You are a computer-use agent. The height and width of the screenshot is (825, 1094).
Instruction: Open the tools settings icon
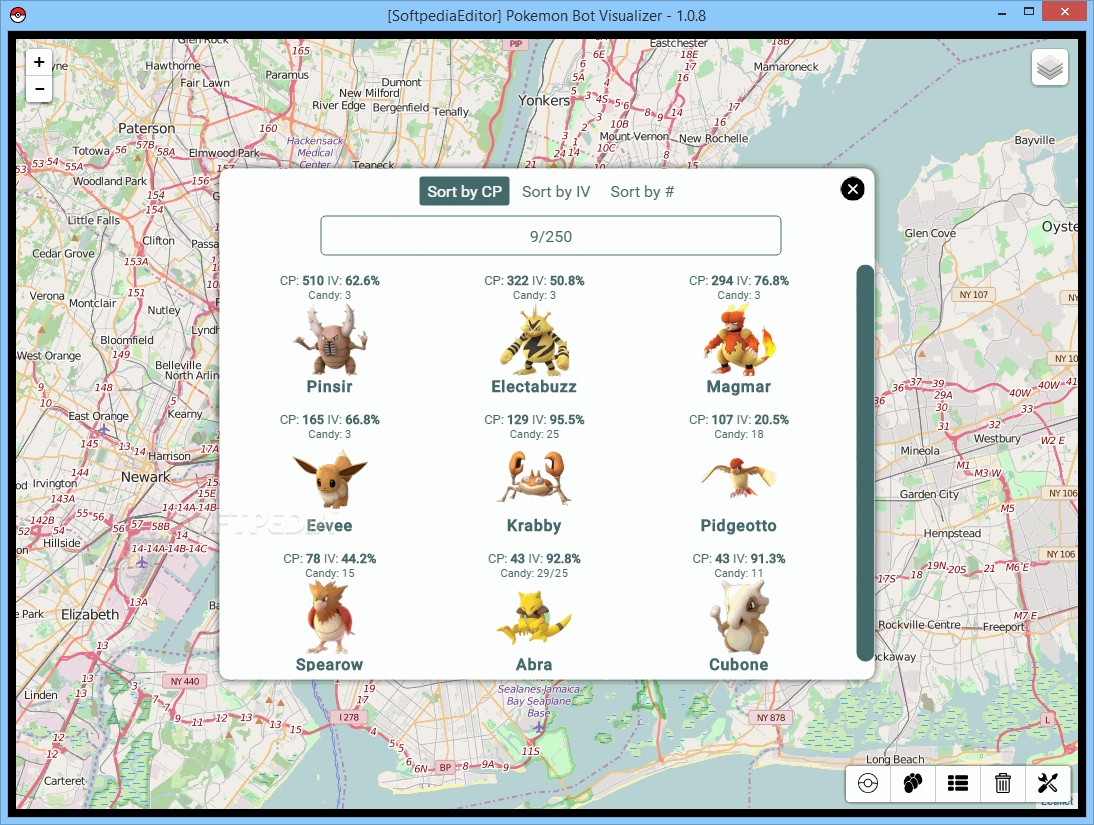pyautogui.click(x=1048, y=783)
